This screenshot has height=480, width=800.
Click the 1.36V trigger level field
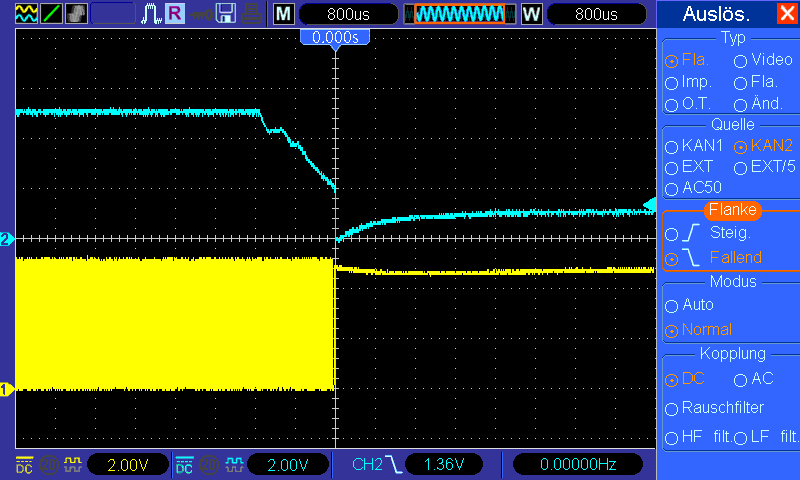[x=443, y=464]
